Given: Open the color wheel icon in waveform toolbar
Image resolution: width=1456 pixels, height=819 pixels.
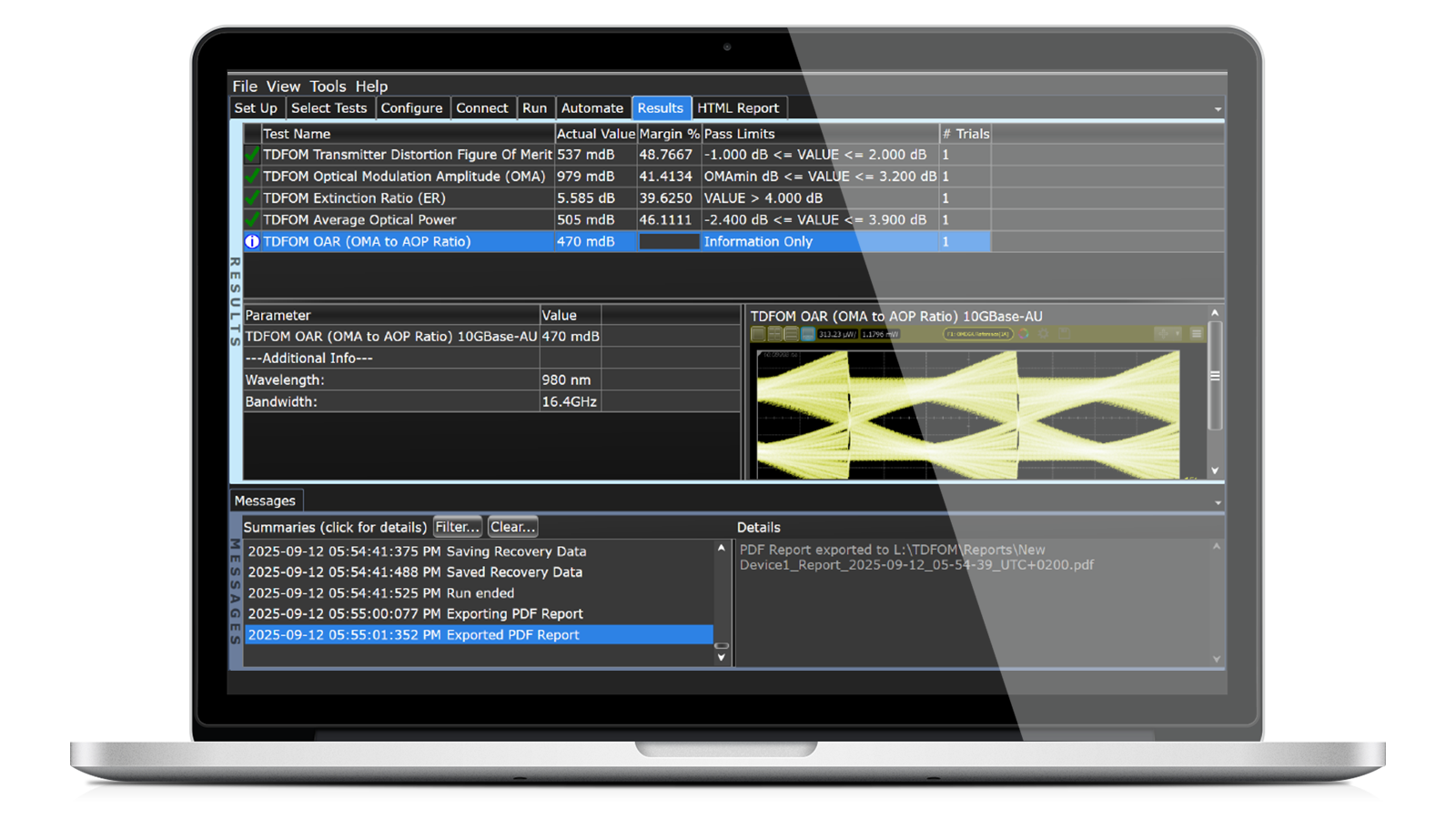Looking at the screenshot, I should coord(1024,334).
